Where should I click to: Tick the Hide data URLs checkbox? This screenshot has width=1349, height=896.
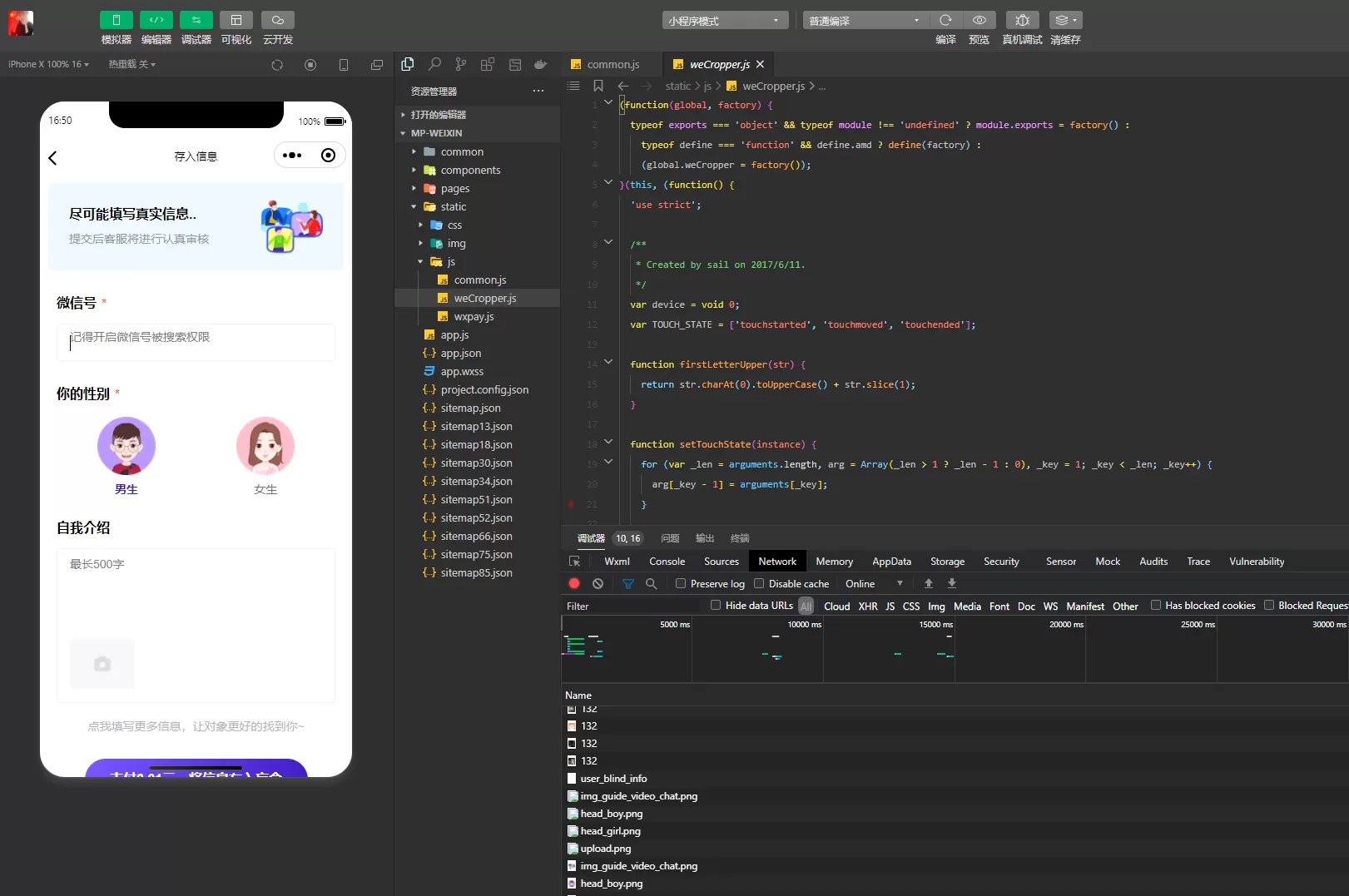click(x=716, y=606)
